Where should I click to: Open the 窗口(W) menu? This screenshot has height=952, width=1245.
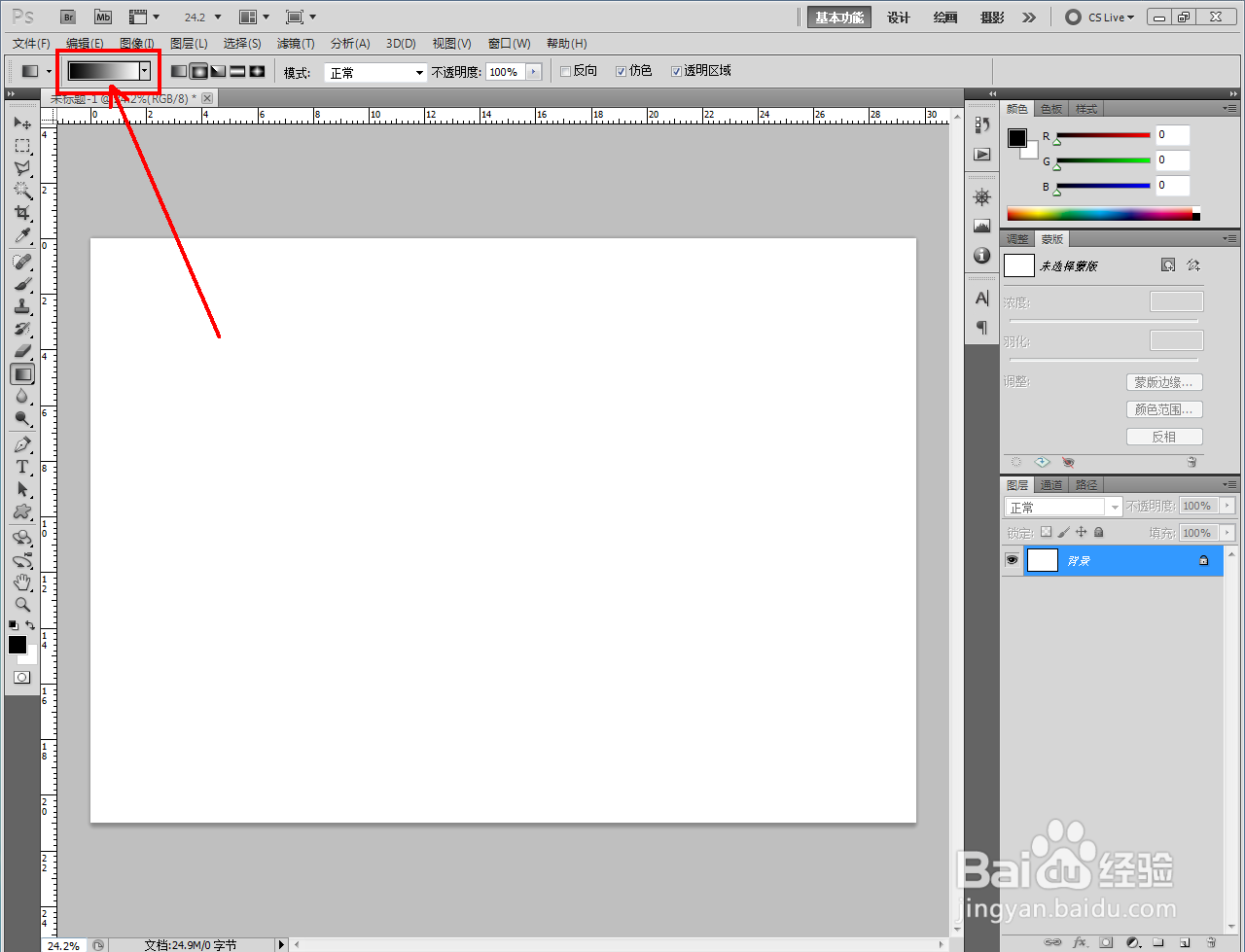(x=509, y=44)
